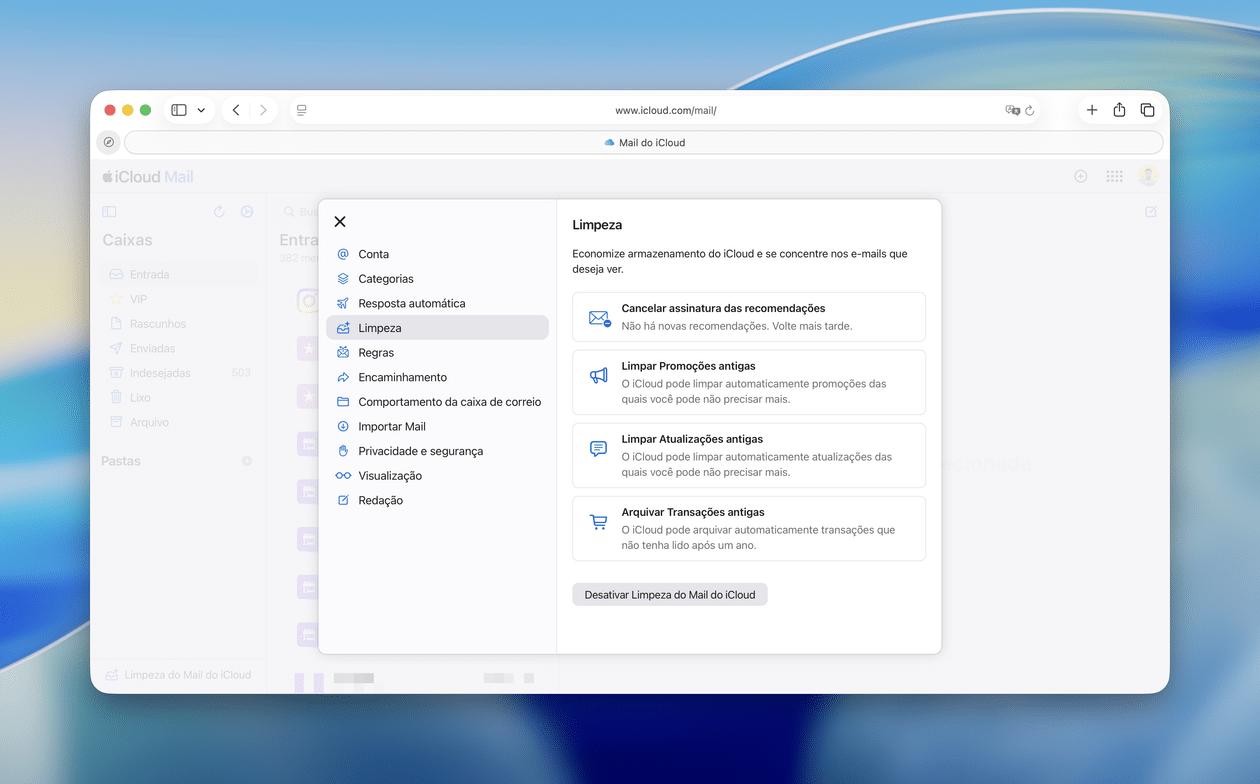Image resolution: width=1260 pixels, height=784 pixels.
Task: Select the Mail do iCloud tab
Action: pyautogui.click(x=644, y=142)
